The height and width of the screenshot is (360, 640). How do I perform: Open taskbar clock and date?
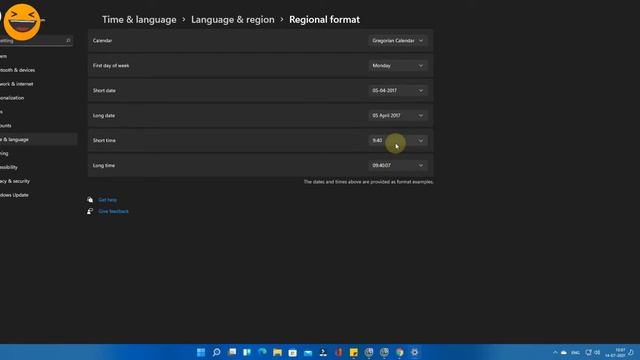(615, 353)
